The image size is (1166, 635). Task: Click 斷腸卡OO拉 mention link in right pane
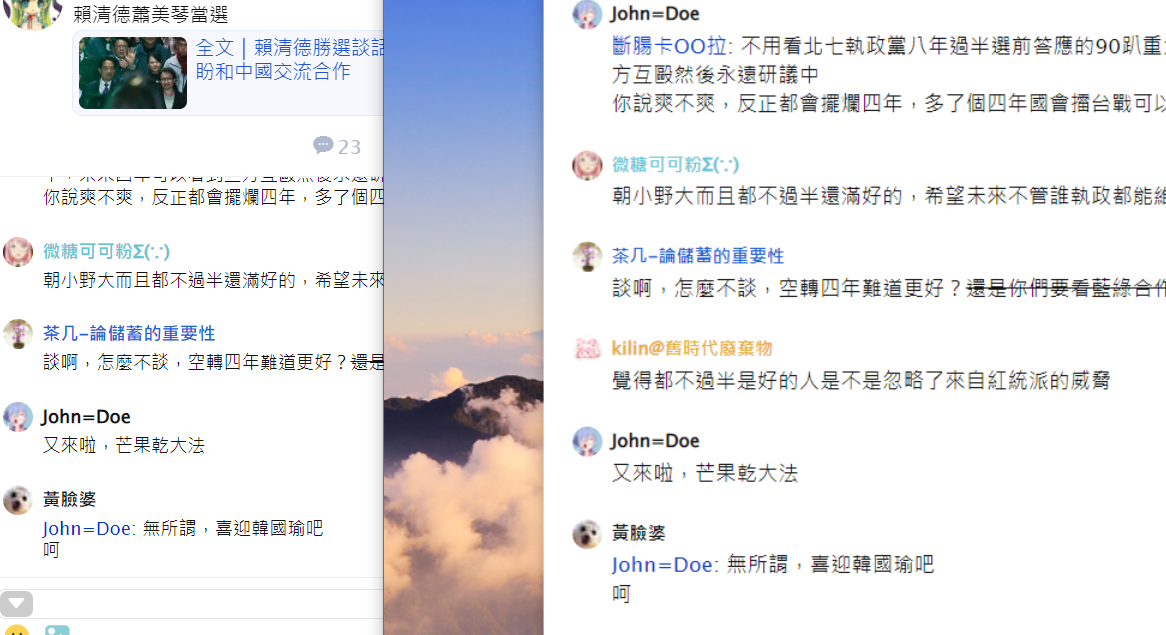[x=669, y=46]
